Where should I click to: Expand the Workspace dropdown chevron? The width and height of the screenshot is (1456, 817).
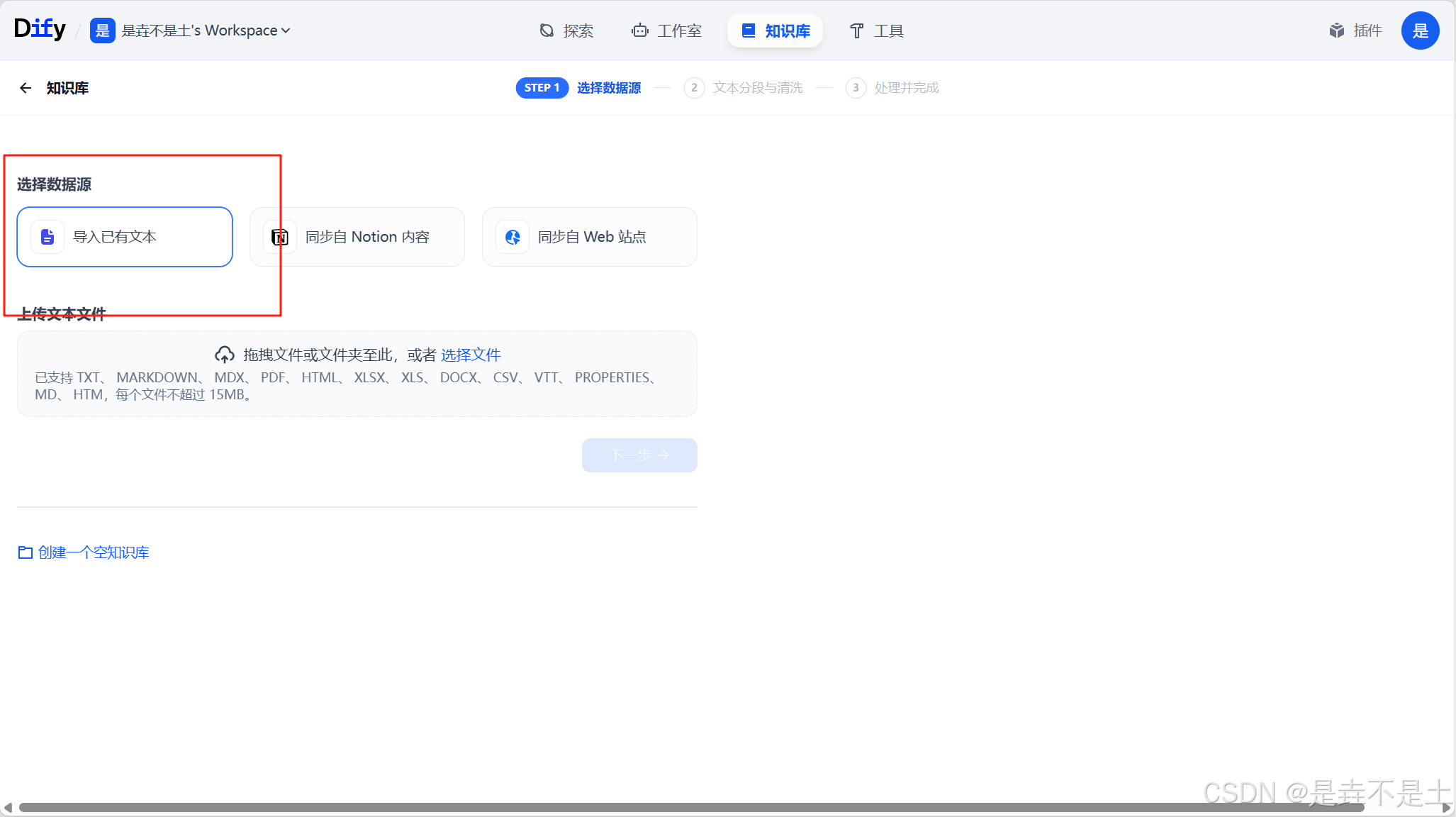(x=286, y=30)
